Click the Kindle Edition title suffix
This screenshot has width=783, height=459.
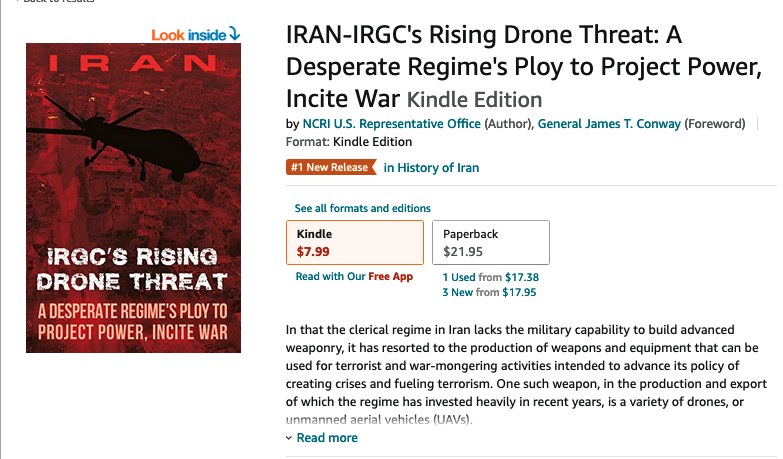click(475, 100)
